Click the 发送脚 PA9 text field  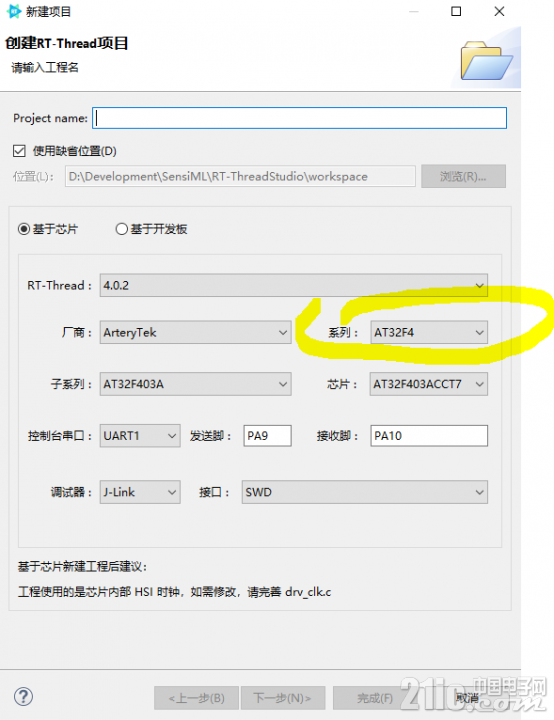point(267,435)
